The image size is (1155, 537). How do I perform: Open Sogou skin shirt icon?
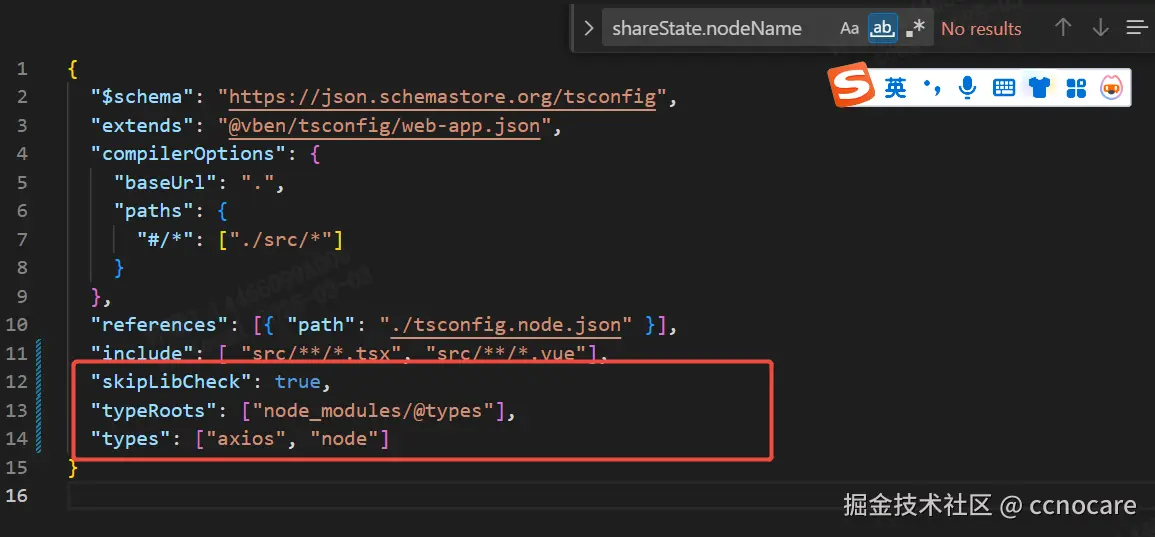pos(1039,88)
